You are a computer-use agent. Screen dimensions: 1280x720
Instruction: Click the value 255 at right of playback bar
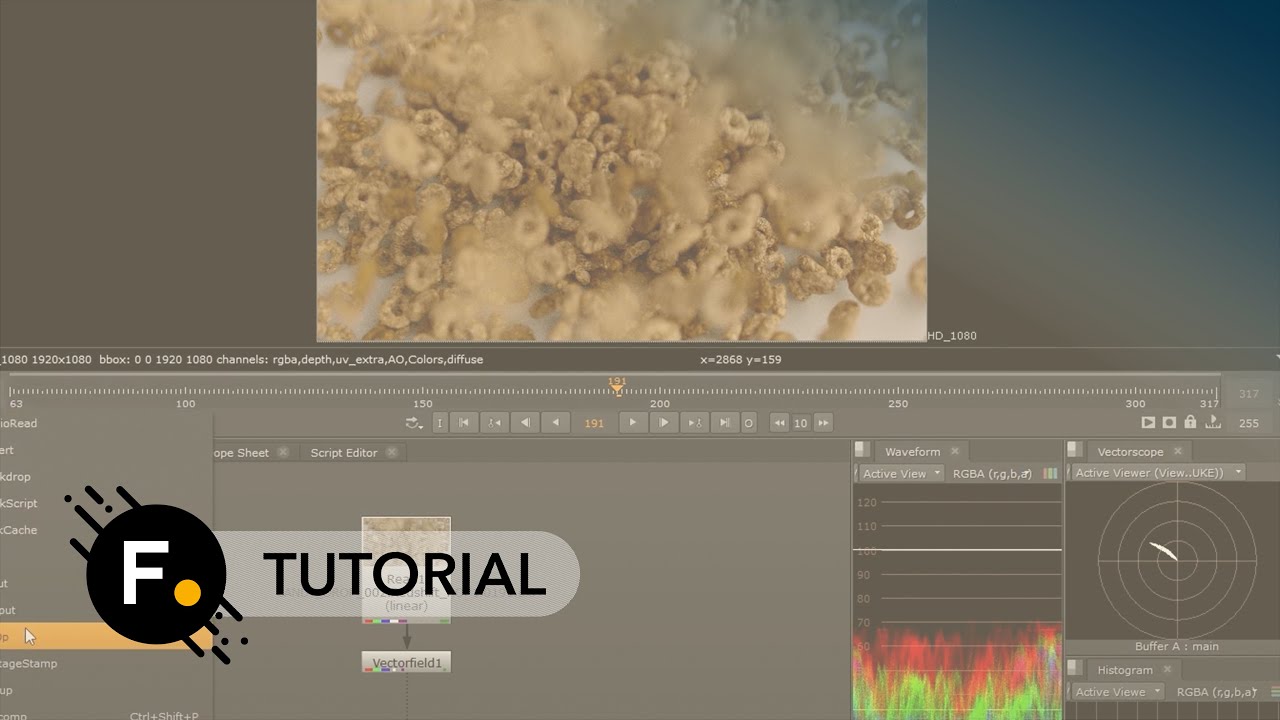coord(1249,423)
